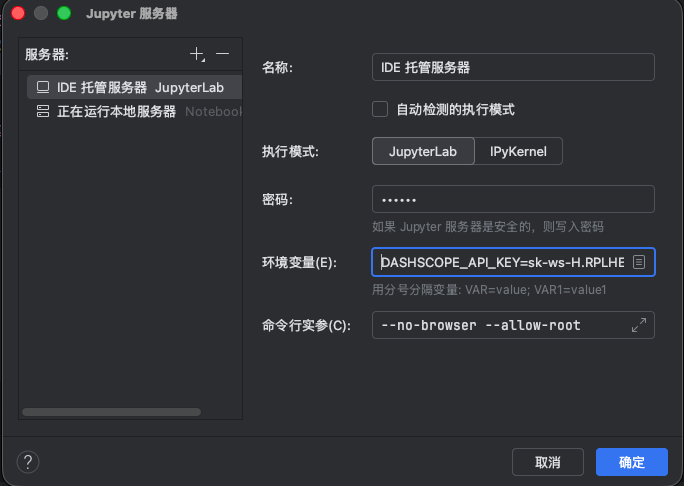Focus the 密码 password field
The height and width of the screenshot is (486, 684).
[513, 199]
